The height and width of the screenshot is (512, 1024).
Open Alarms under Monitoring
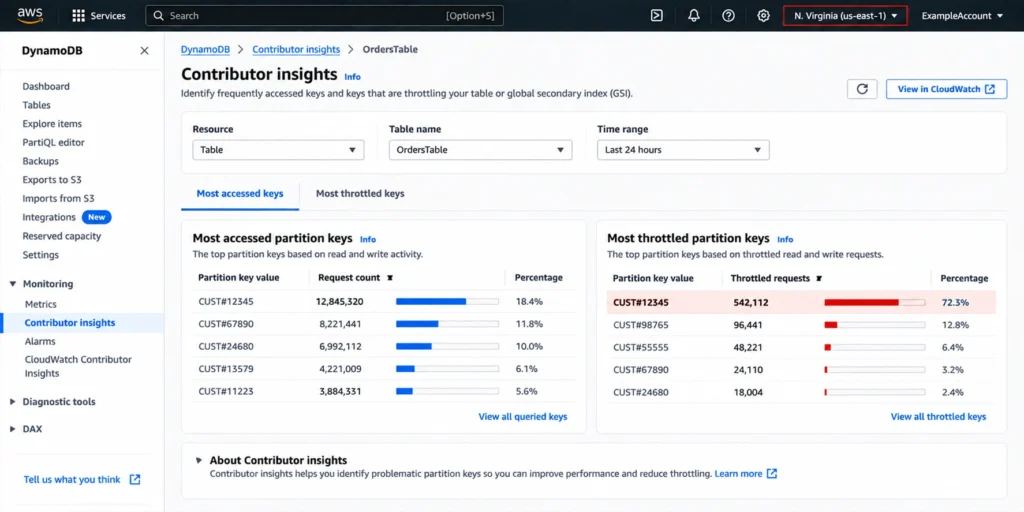pos(40,342)
